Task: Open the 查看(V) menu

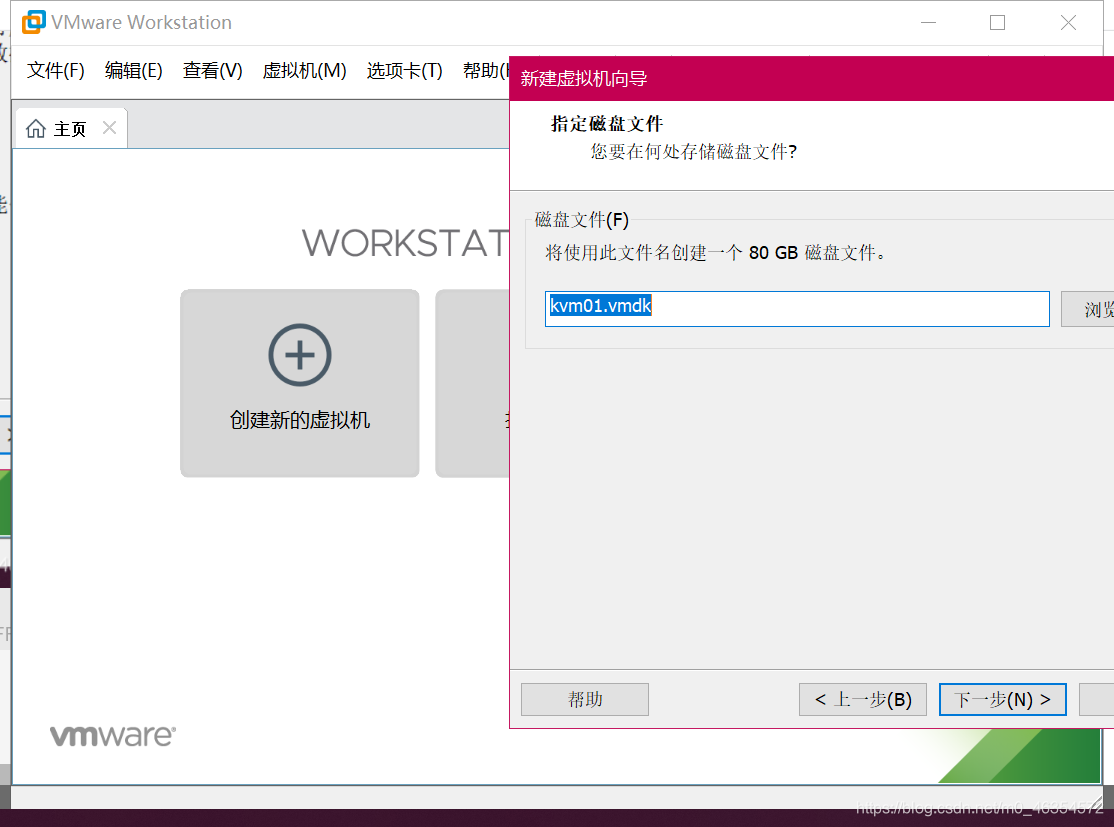Action: (212, 70)
